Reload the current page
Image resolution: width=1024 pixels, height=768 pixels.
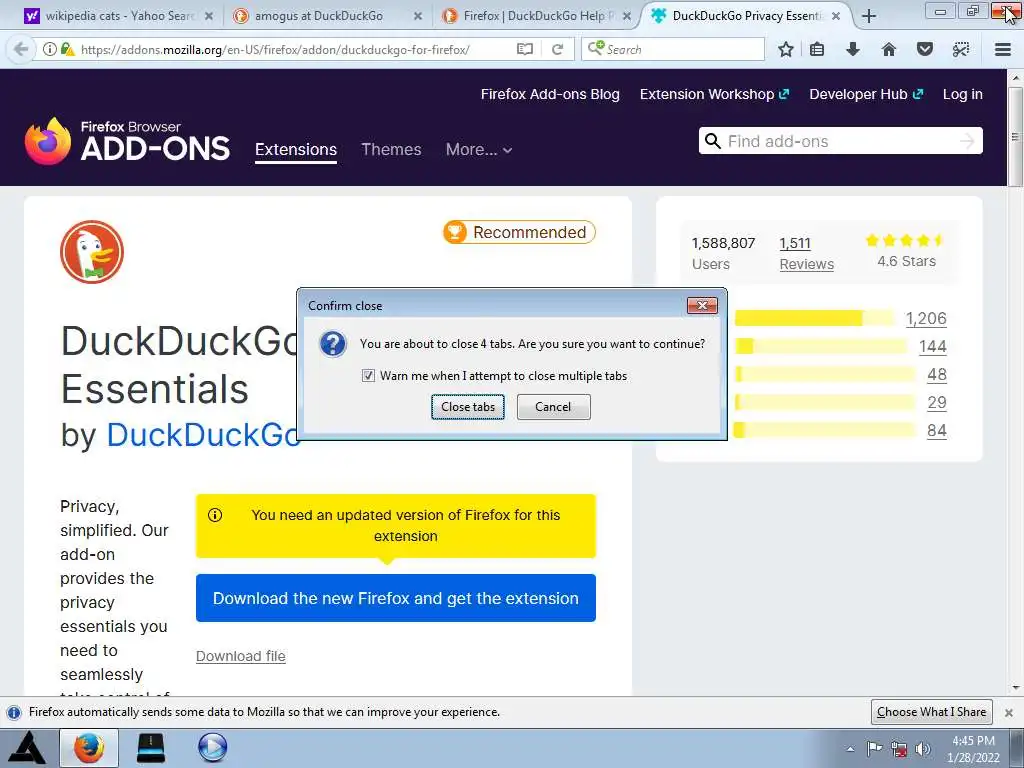tap(558, 50)
